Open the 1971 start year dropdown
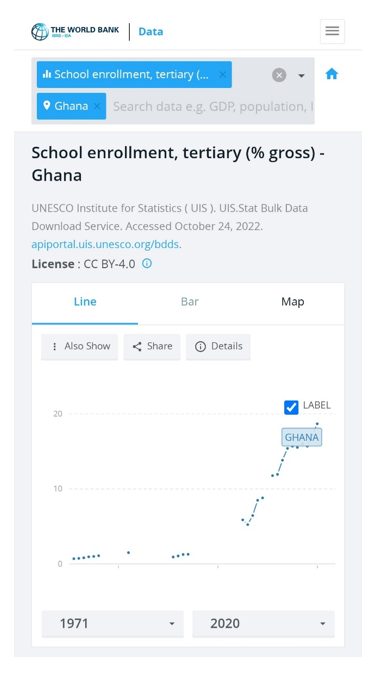The image size is (368, 677). coord(113,623)
